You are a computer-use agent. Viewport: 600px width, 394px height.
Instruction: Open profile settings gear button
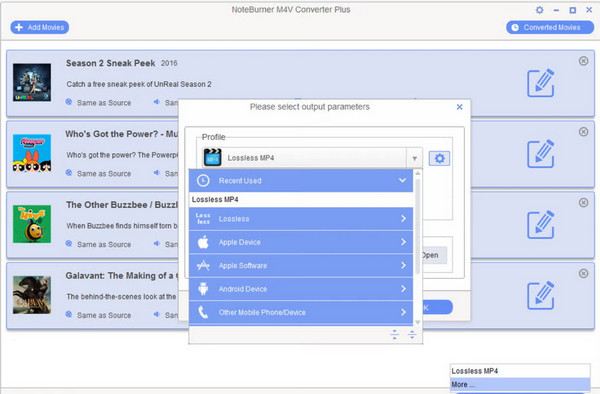(439, 158)
